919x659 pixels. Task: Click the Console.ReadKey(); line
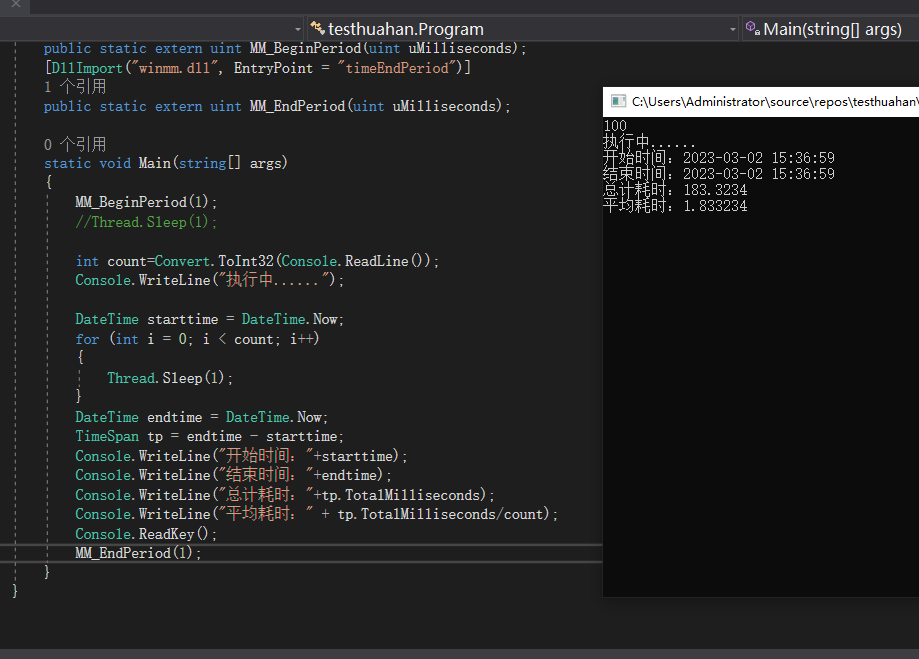pos(146,534)
